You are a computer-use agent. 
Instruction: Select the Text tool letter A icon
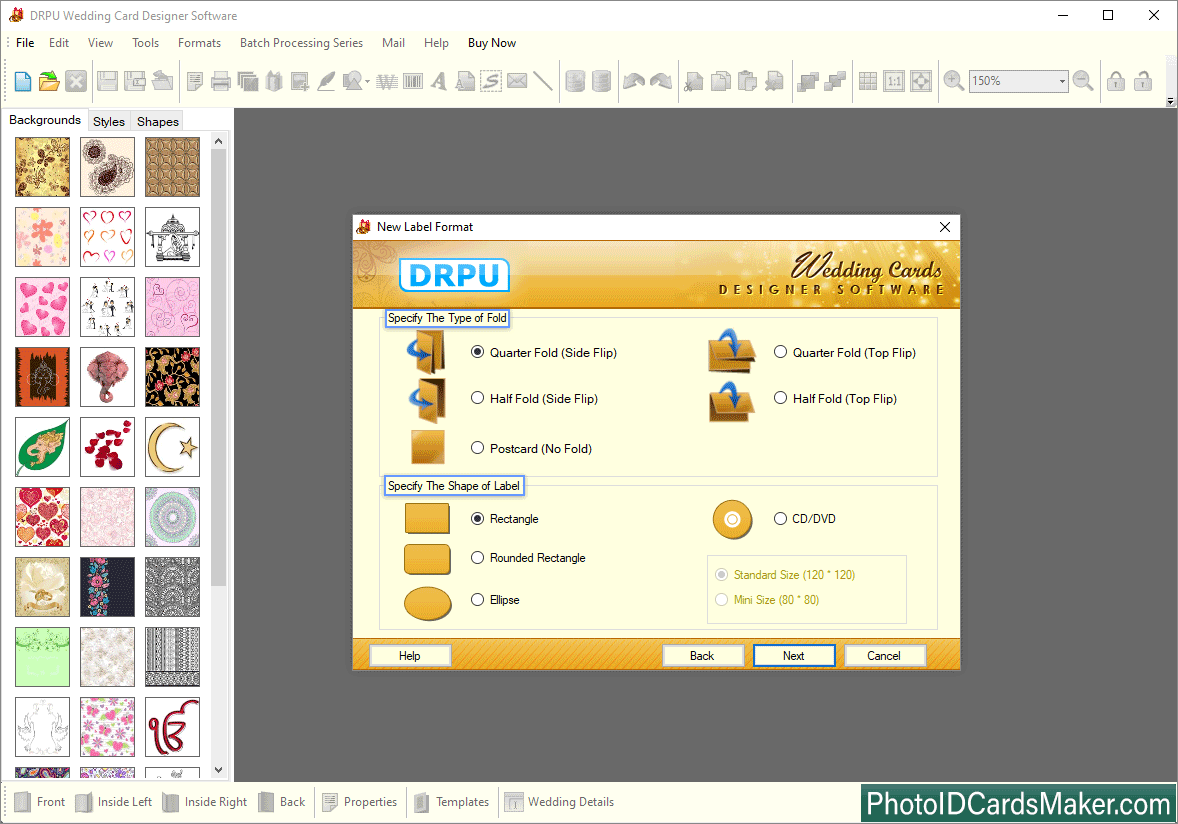point(439,81)
